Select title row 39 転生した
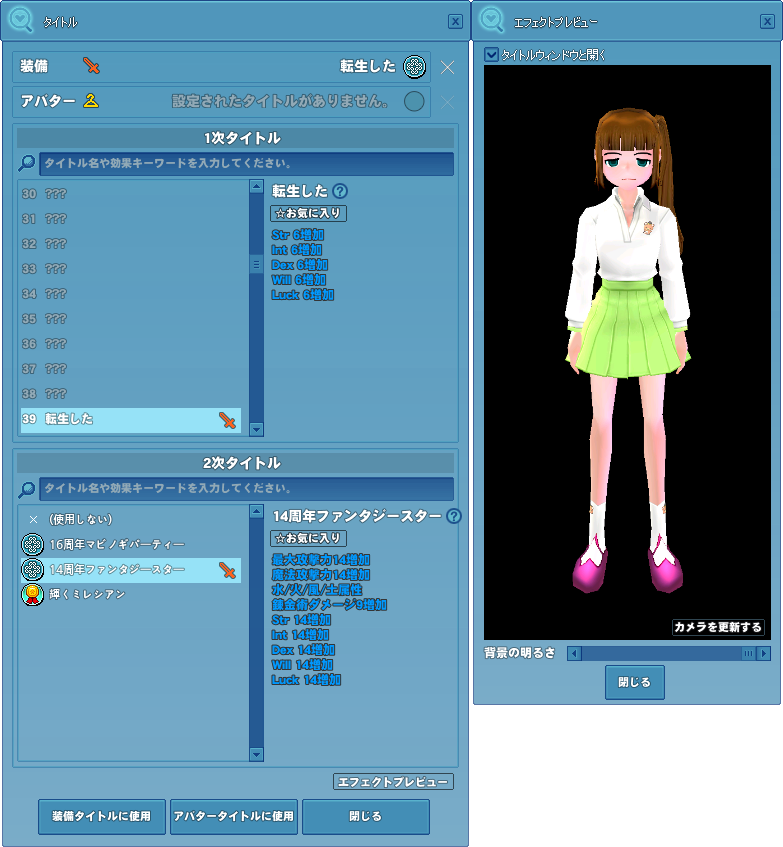The height and width of the screenshot is (847, 783). click(x=131, y=420)
